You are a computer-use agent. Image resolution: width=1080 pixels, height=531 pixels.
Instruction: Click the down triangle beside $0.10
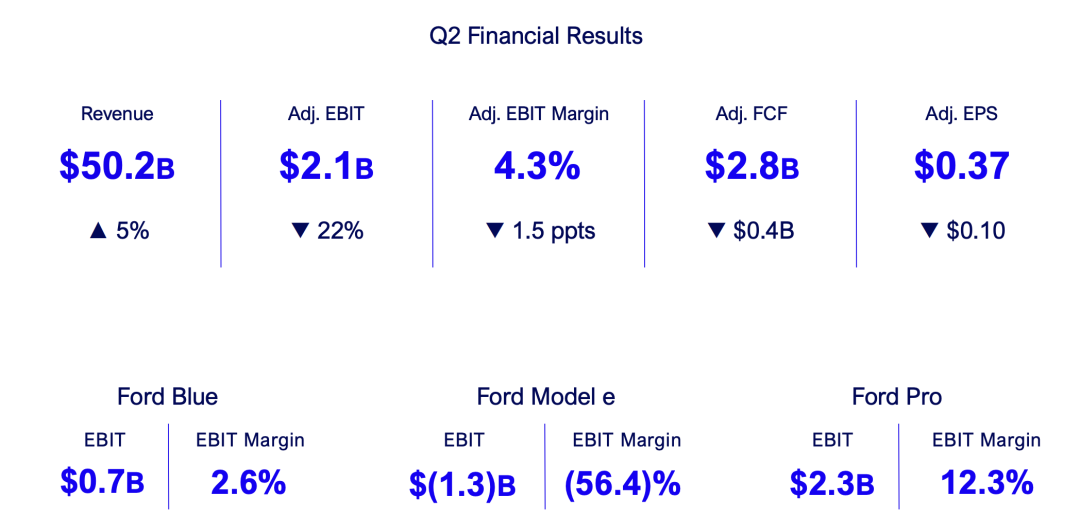[927, 231]
